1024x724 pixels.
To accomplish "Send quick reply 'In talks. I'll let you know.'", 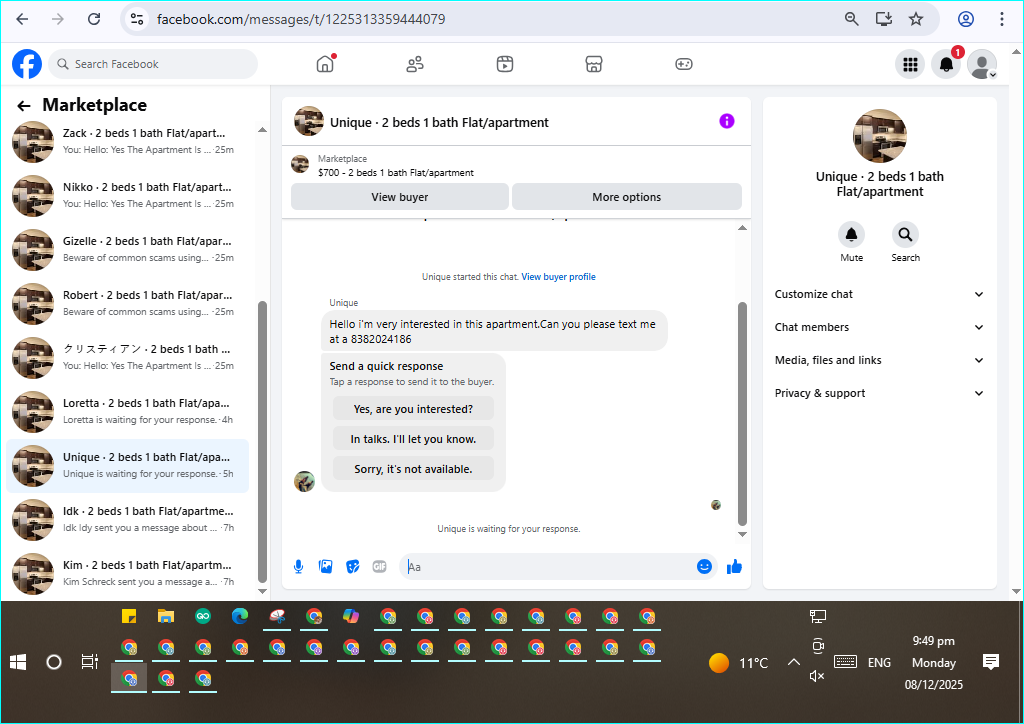I will (x=413, y=439).
